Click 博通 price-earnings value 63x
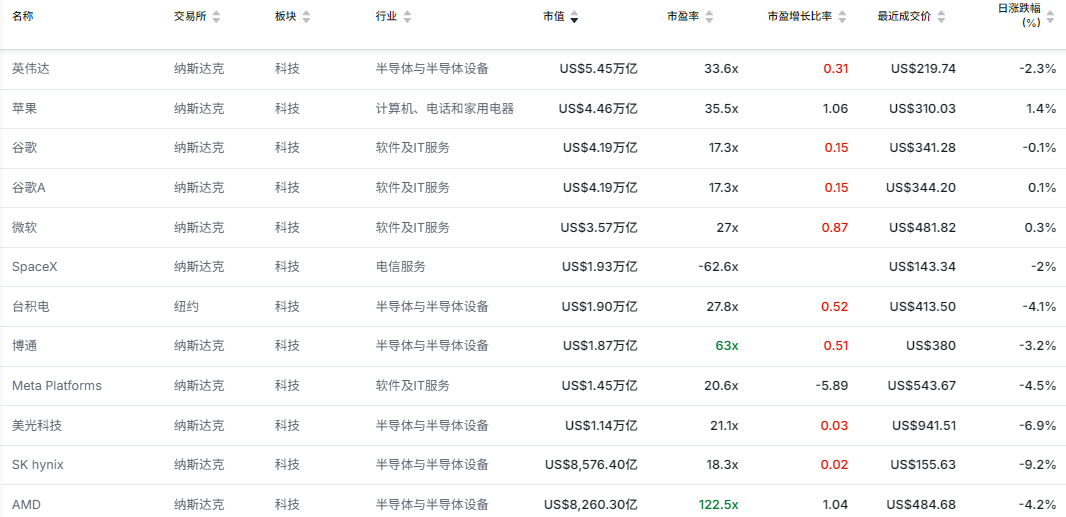This screenshot has width=1066, height=517. coord(727,346)
